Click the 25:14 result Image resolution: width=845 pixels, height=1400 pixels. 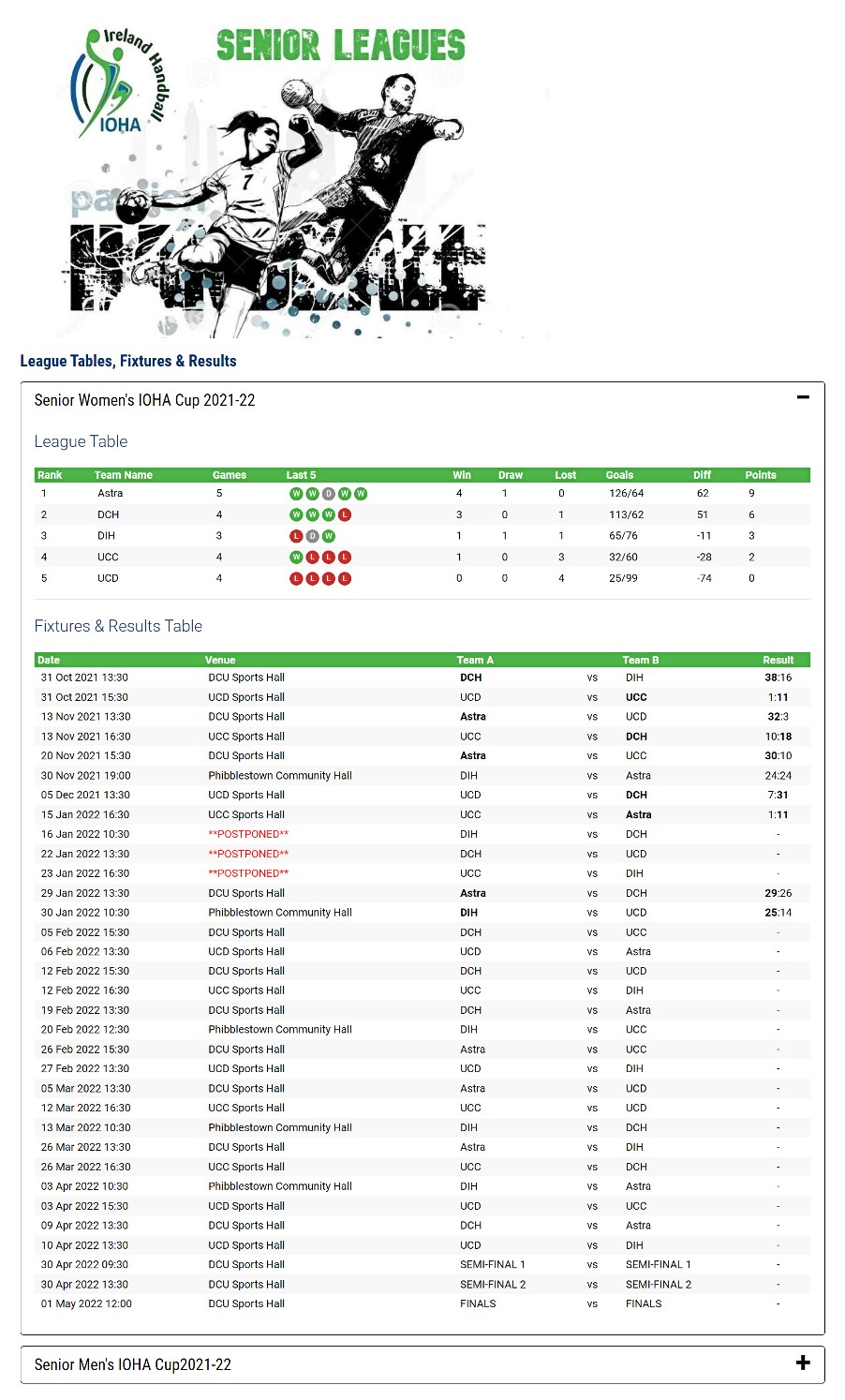point(778,913)
